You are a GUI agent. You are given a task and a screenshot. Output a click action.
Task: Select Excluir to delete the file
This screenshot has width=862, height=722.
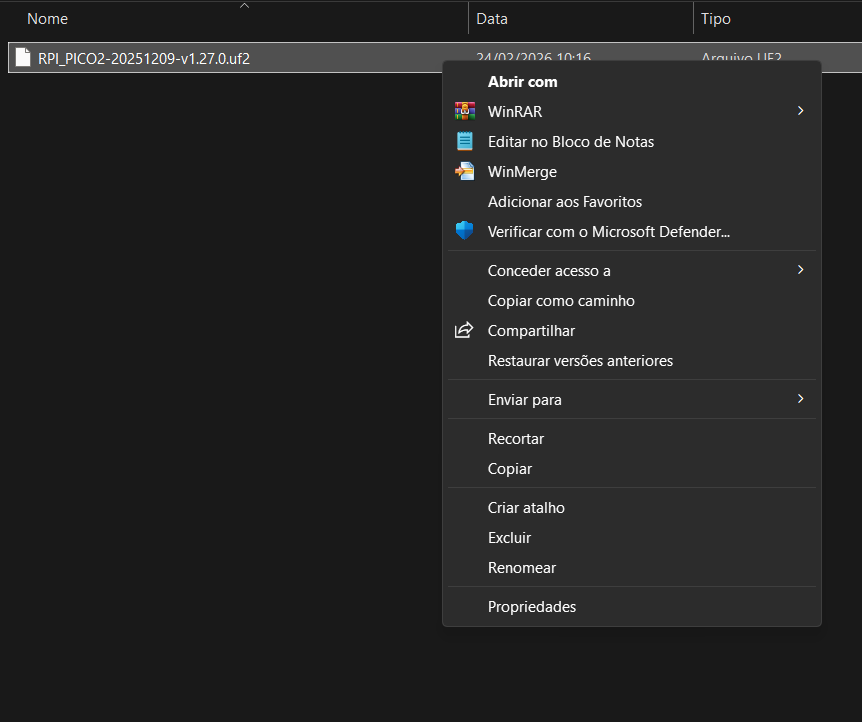[x=509, y=538]
